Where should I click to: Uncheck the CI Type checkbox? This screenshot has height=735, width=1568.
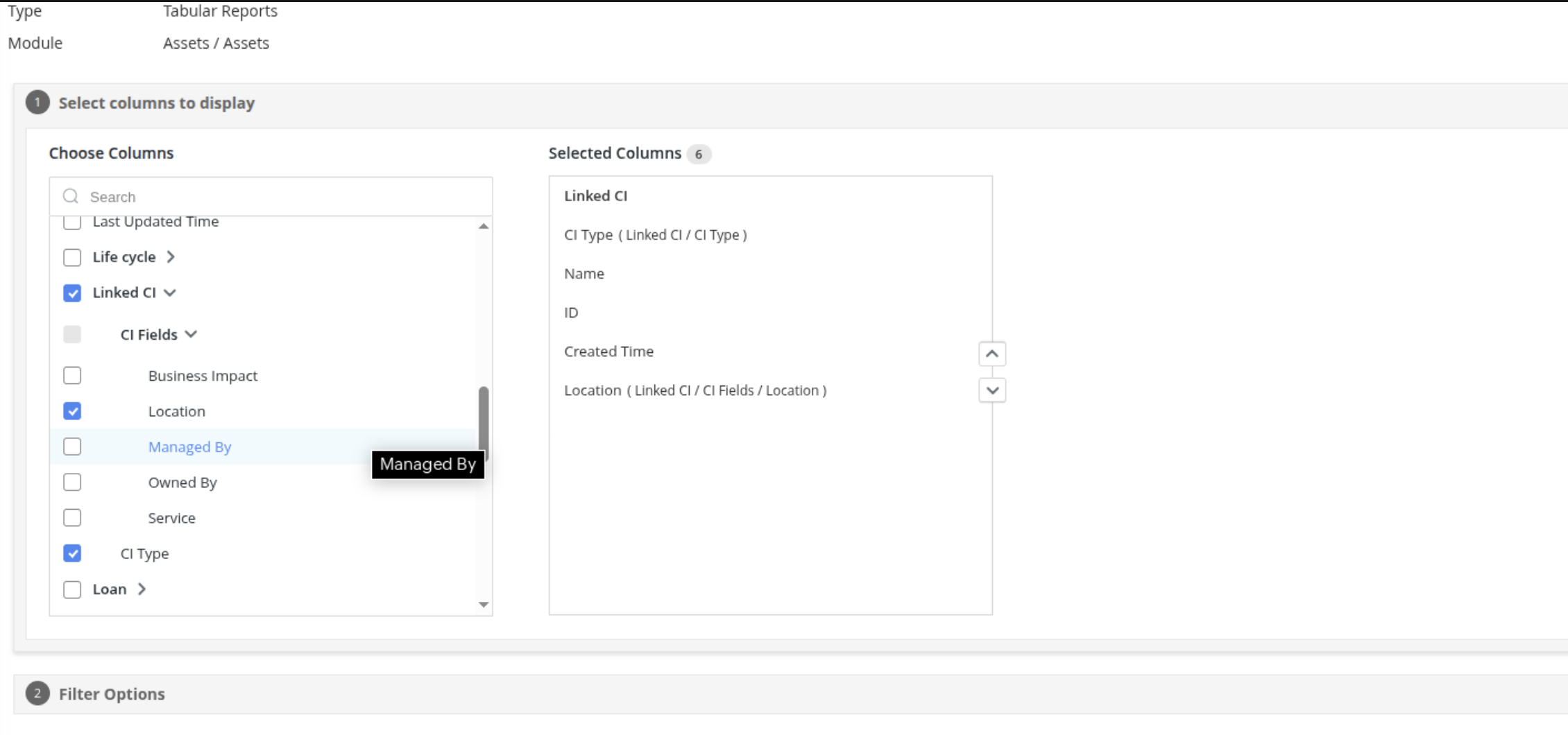click(72, 553)
